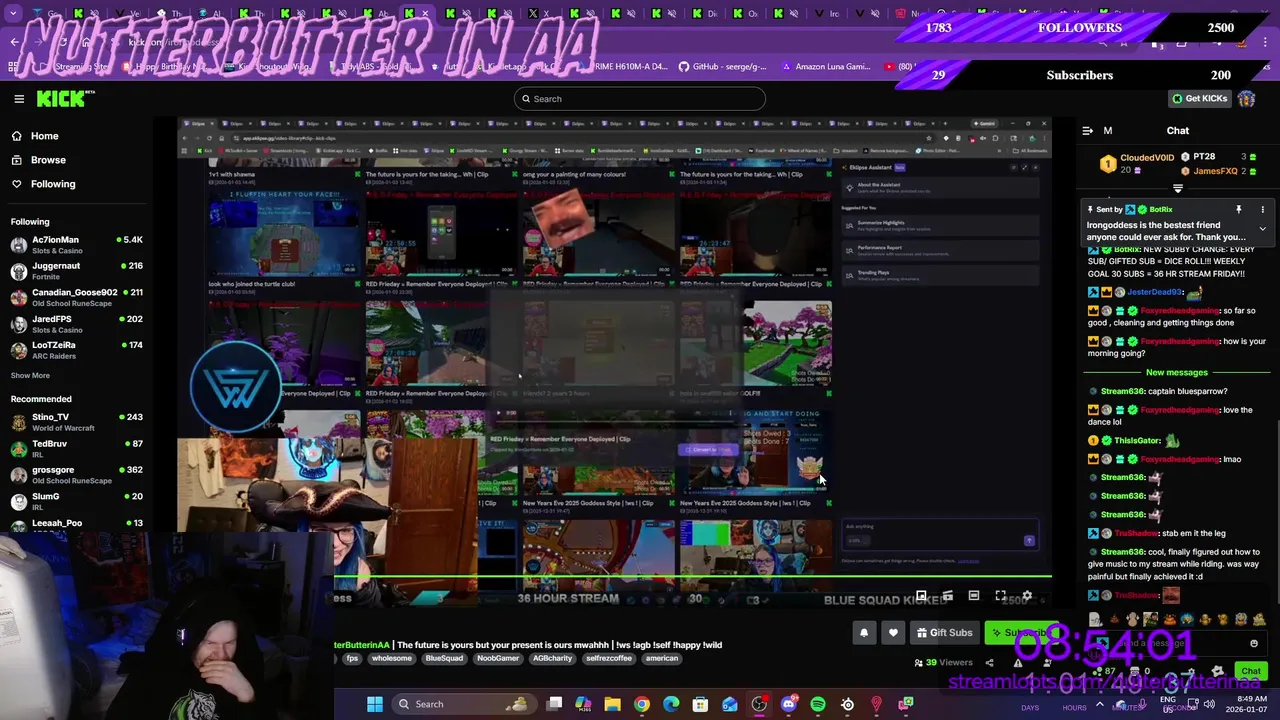Toggle stream notification bell
The height and width of the screenshot is (720, 1280).
(x=864, y=633)
